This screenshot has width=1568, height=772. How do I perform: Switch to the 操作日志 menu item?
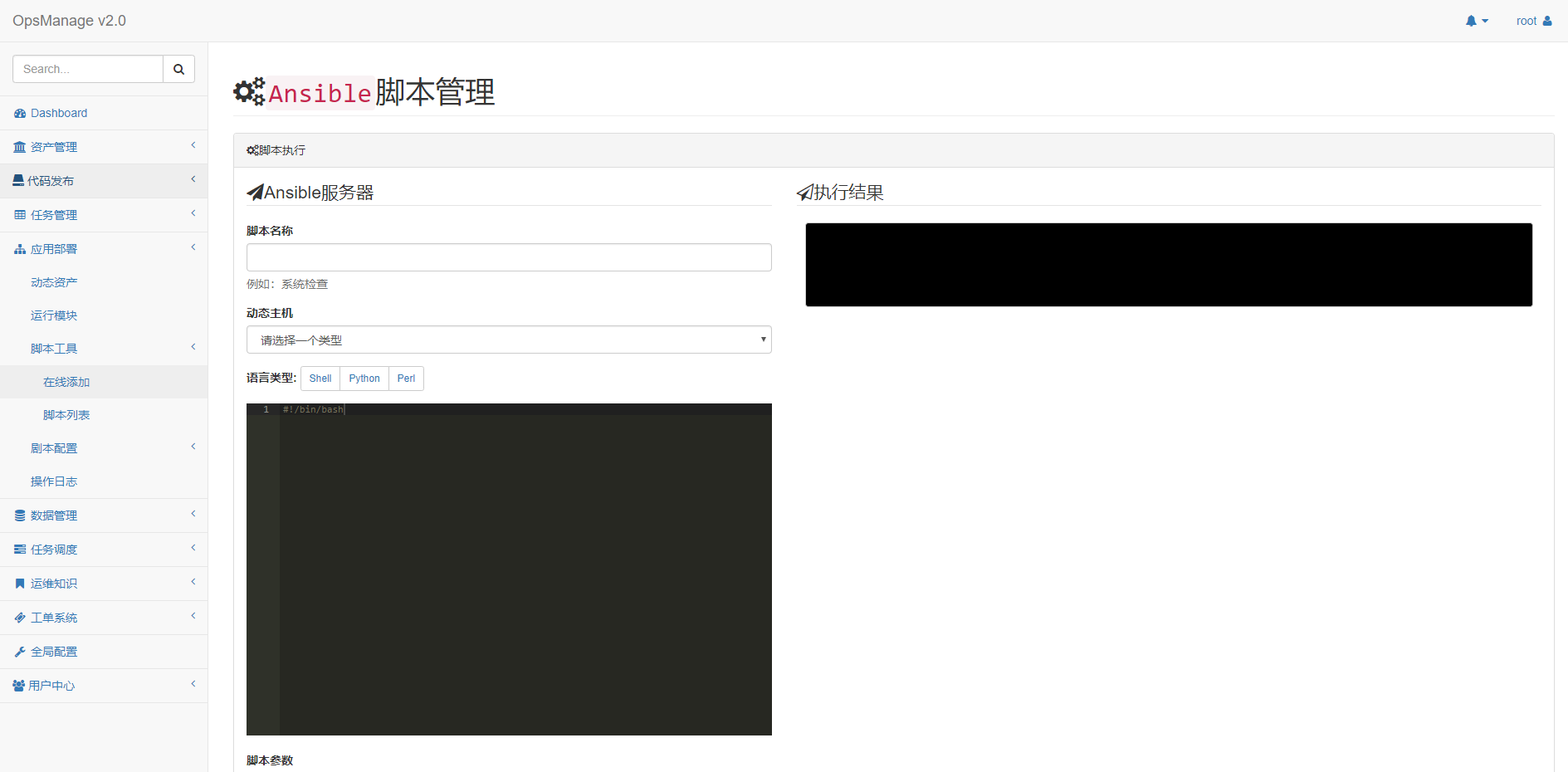coord(54,481)
